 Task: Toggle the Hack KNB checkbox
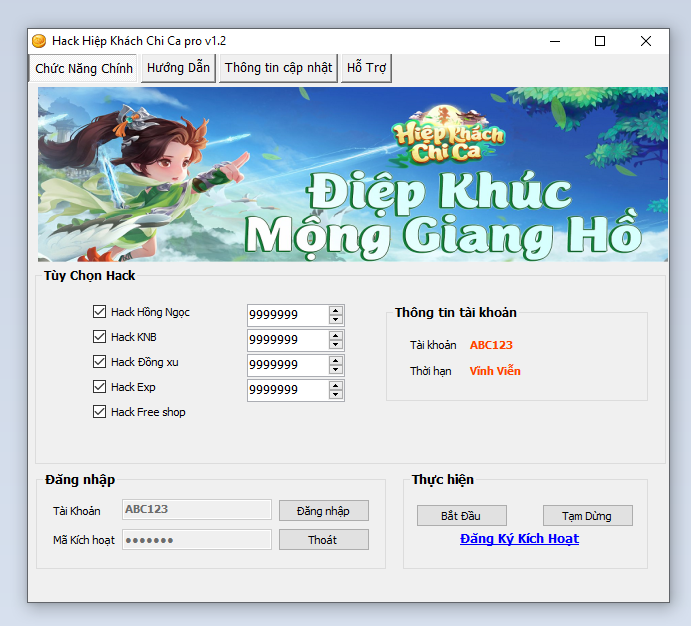pos(99,337)
